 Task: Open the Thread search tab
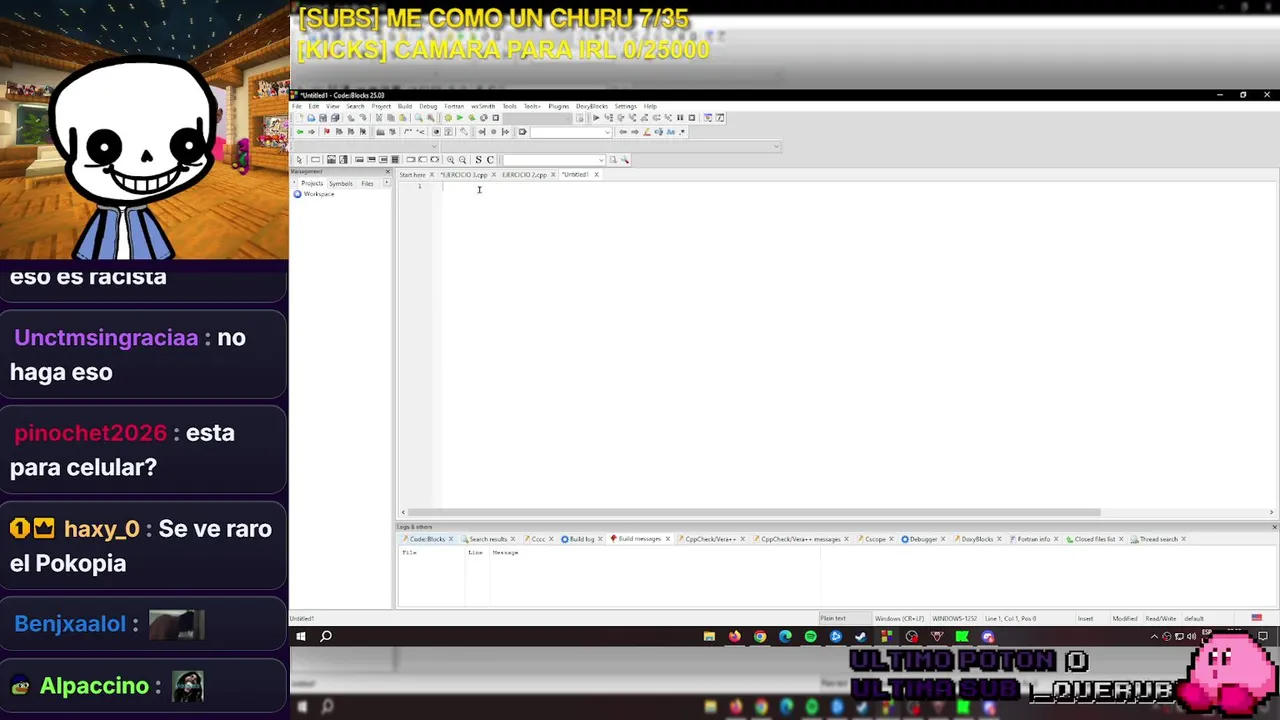pos(1159,539)
